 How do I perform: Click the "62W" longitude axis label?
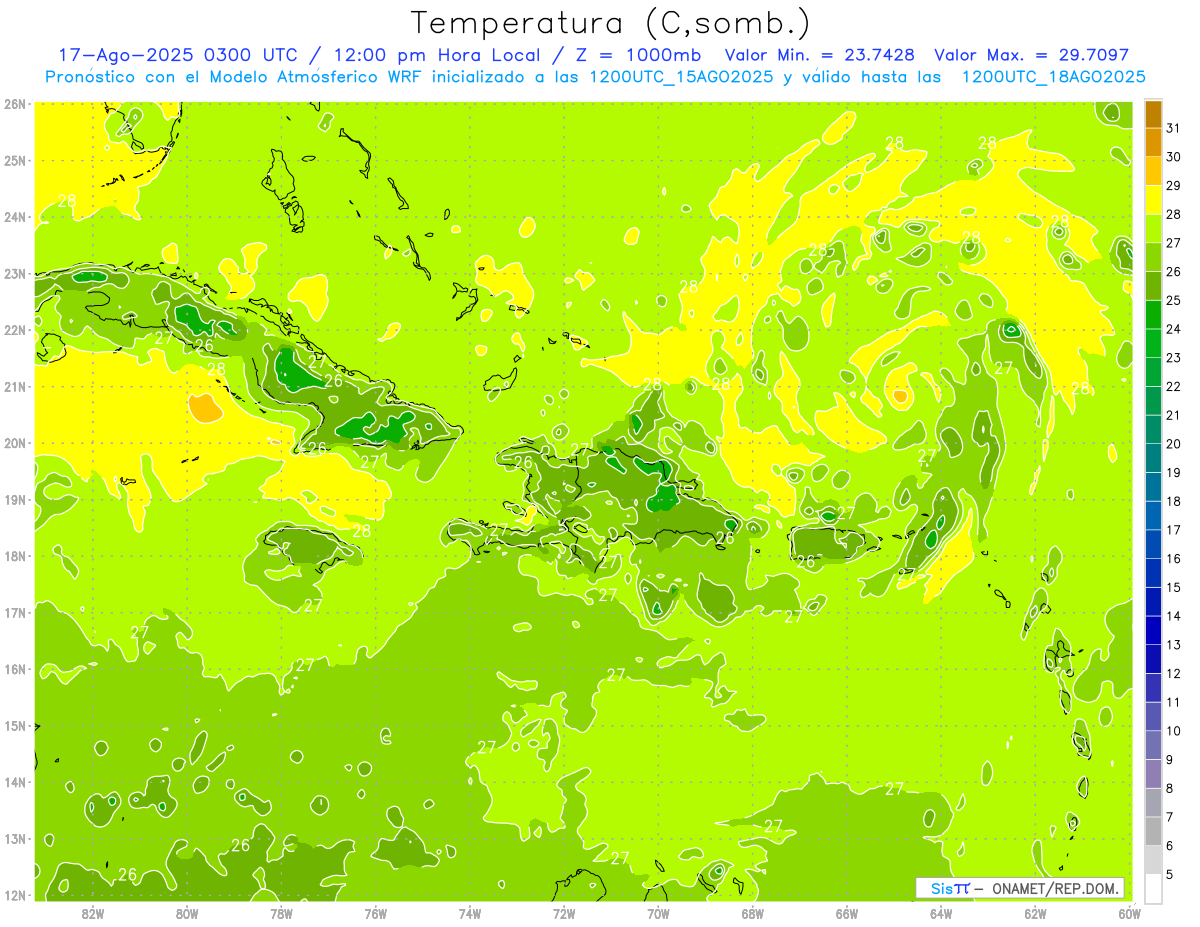[1035, 913]
